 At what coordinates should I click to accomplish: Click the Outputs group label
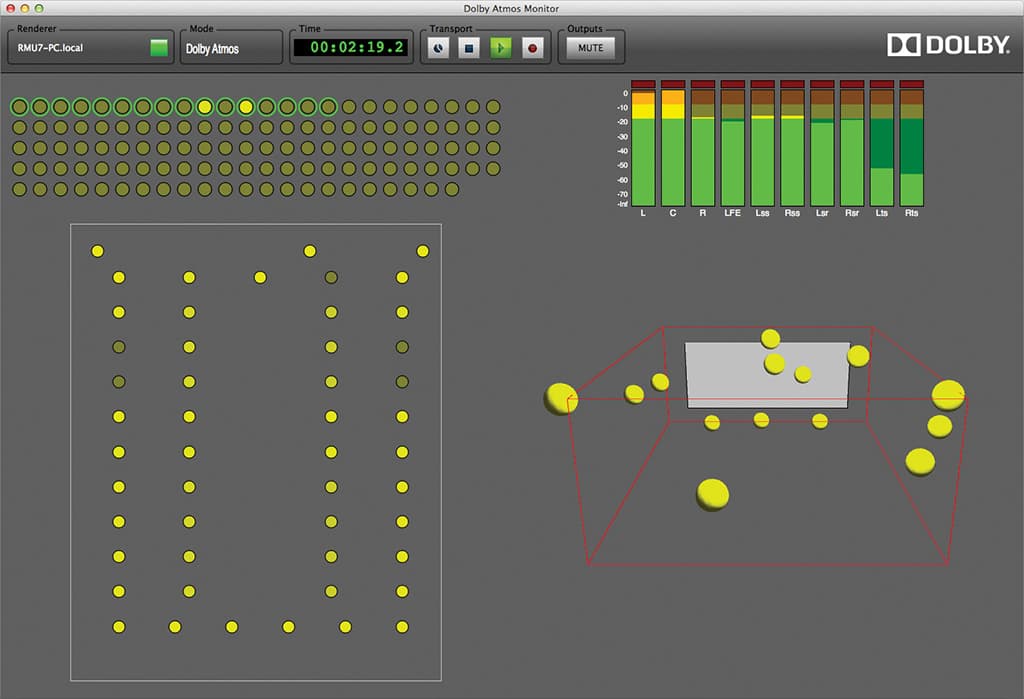coord(584,29)
